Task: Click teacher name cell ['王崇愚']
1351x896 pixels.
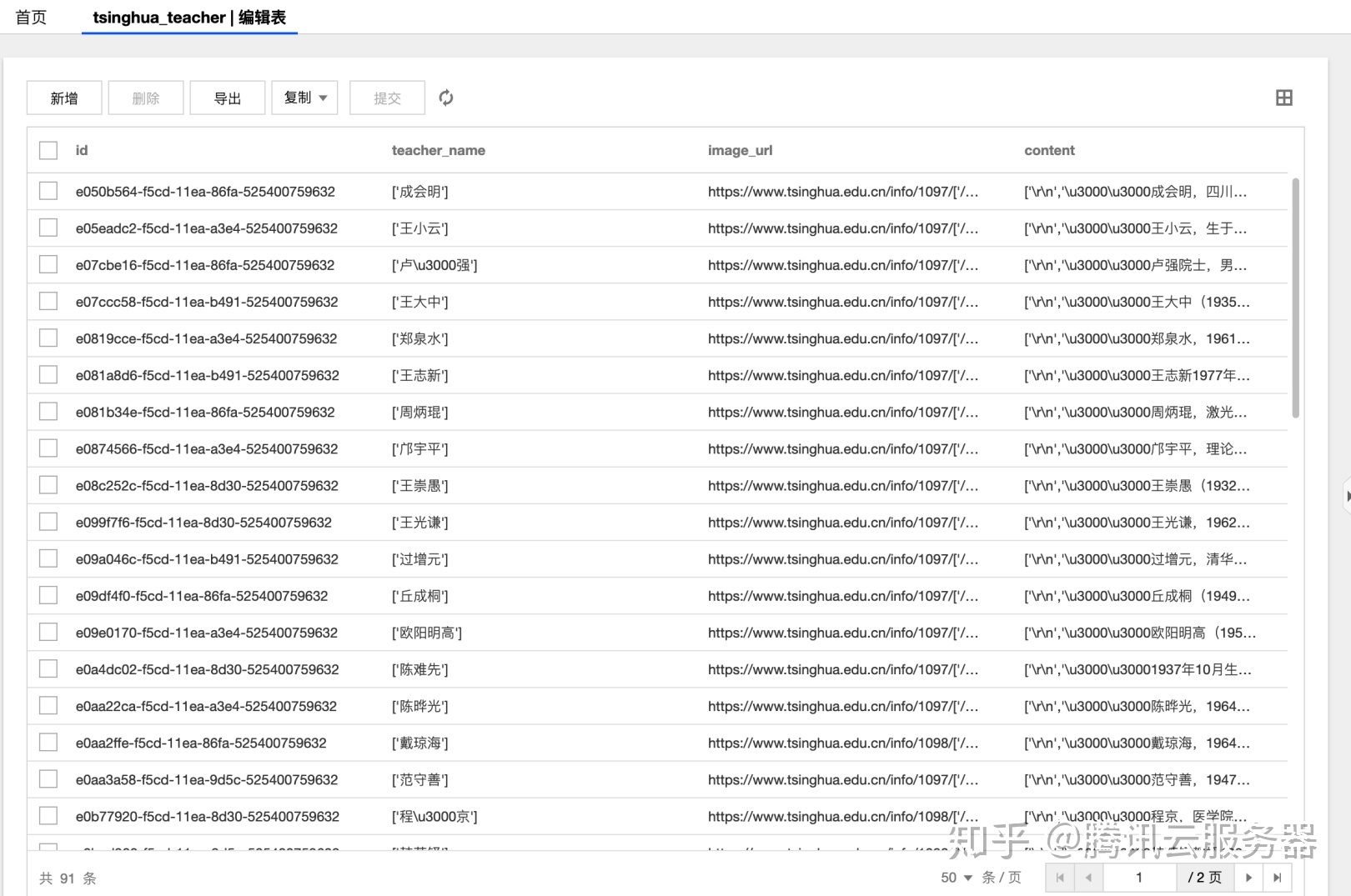Action: click(419, 485)
